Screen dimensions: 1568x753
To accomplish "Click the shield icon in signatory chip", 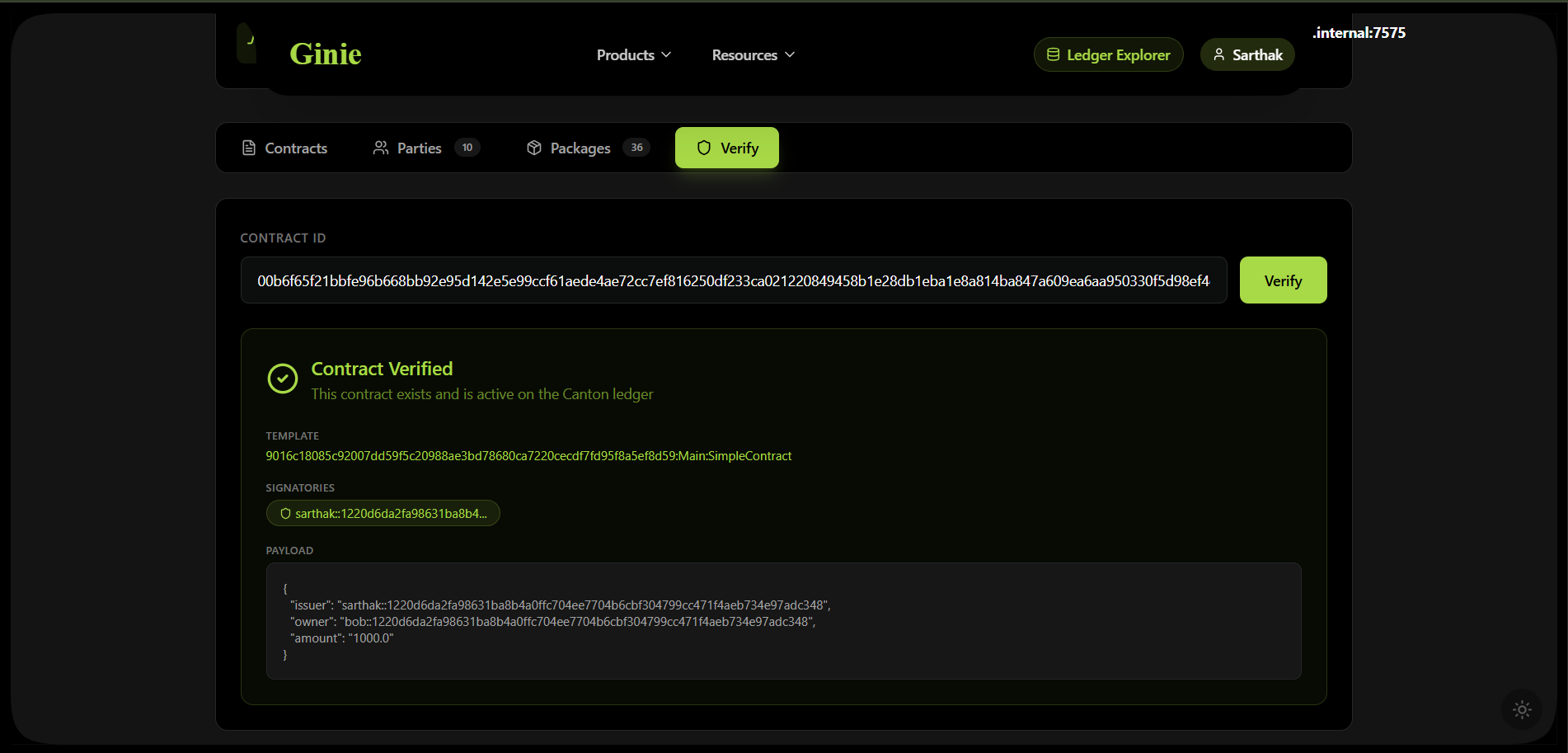I will pos(285,514).
